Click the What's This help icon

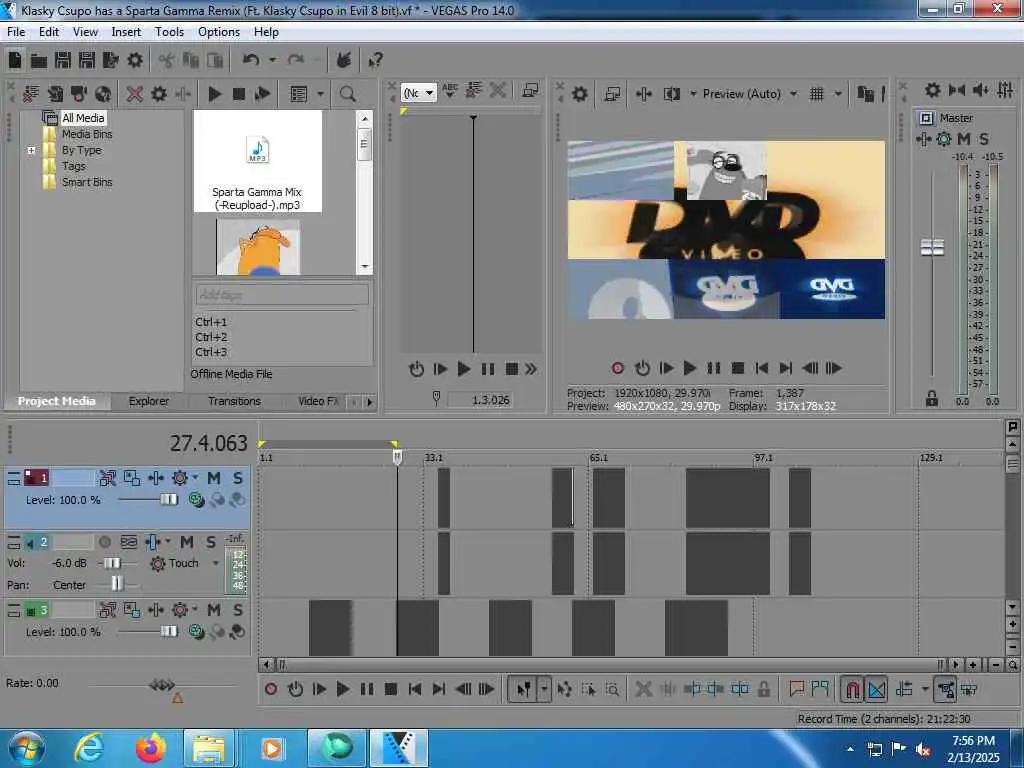click(x=375, y=61)
